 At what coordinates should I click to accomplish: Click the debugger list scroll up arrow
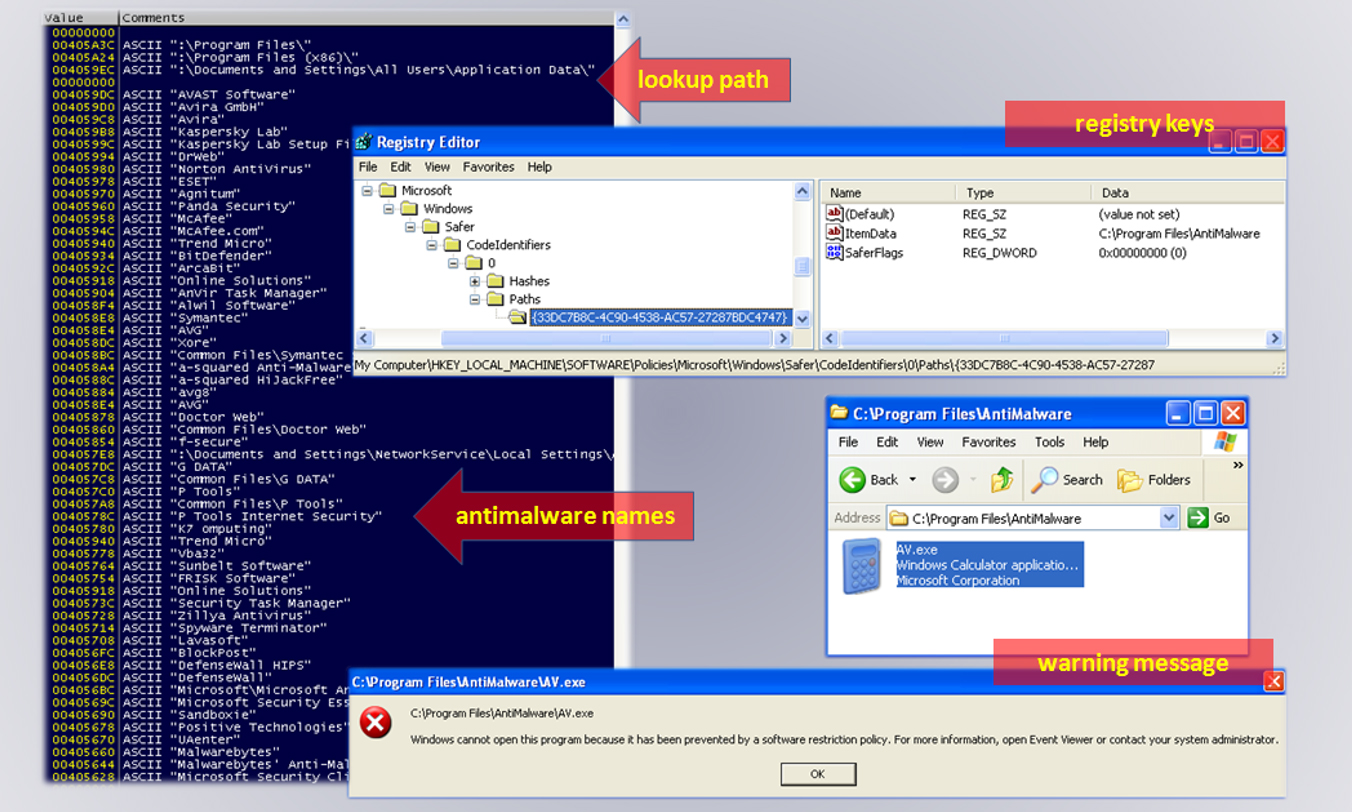click(623, 19)
